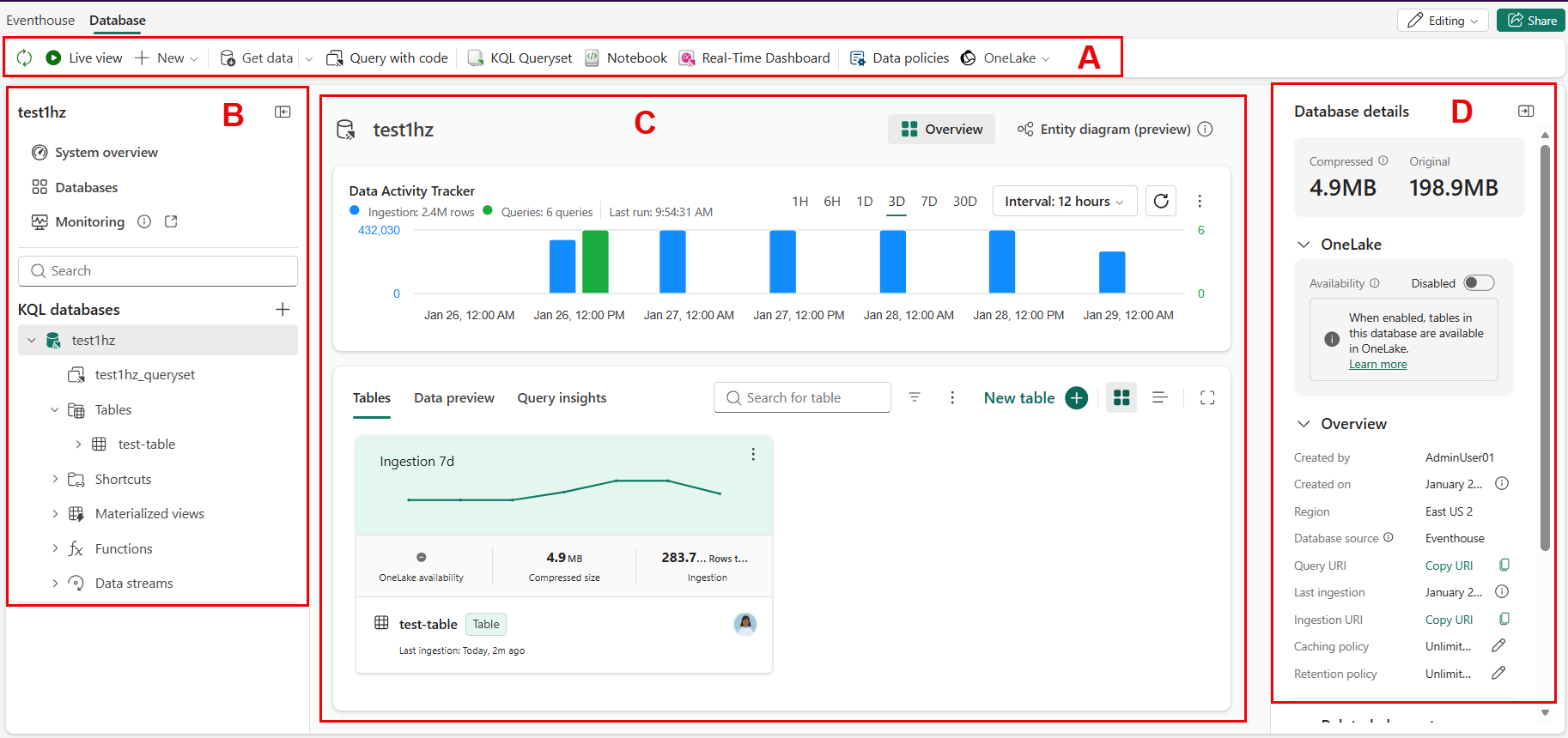Screen dimensions: 1568x738
Task: Edit the Caching policy with pencil icon
Action: (1498, 645)
